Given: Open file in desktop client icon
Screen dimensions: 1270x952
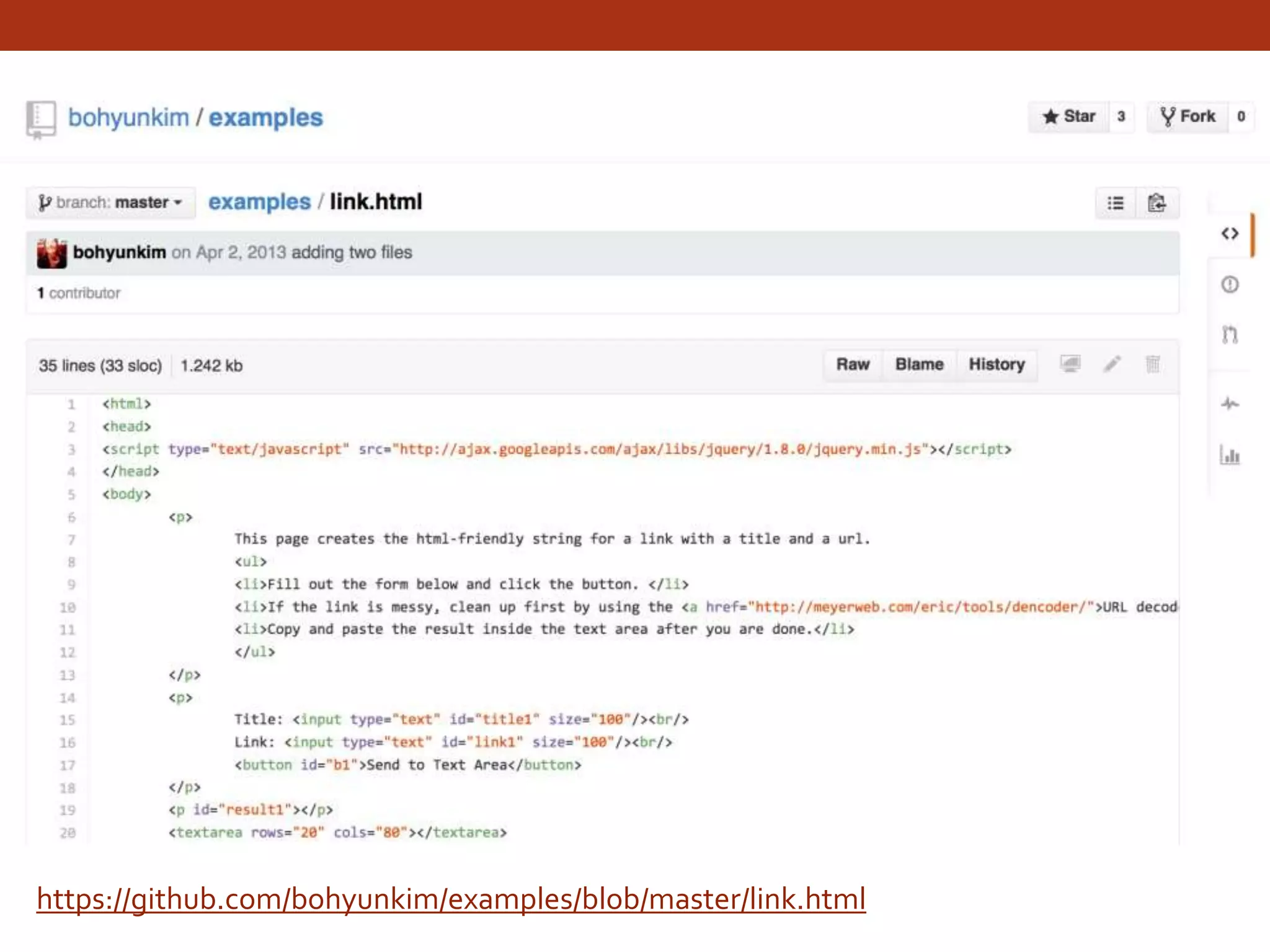Looking at the screenshot, I should (1070, 364).
